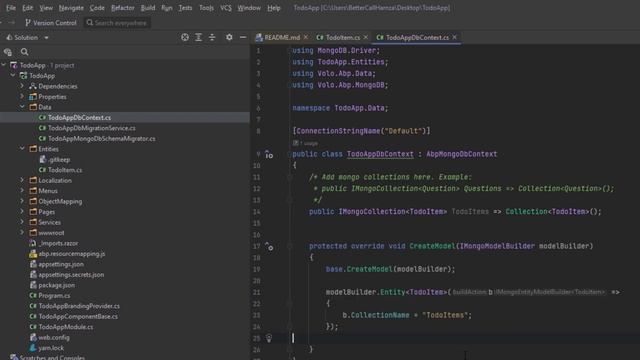Screen dimensions: 640x360
Task: Expand the Localization folder
Action: (x=22, y=180)
